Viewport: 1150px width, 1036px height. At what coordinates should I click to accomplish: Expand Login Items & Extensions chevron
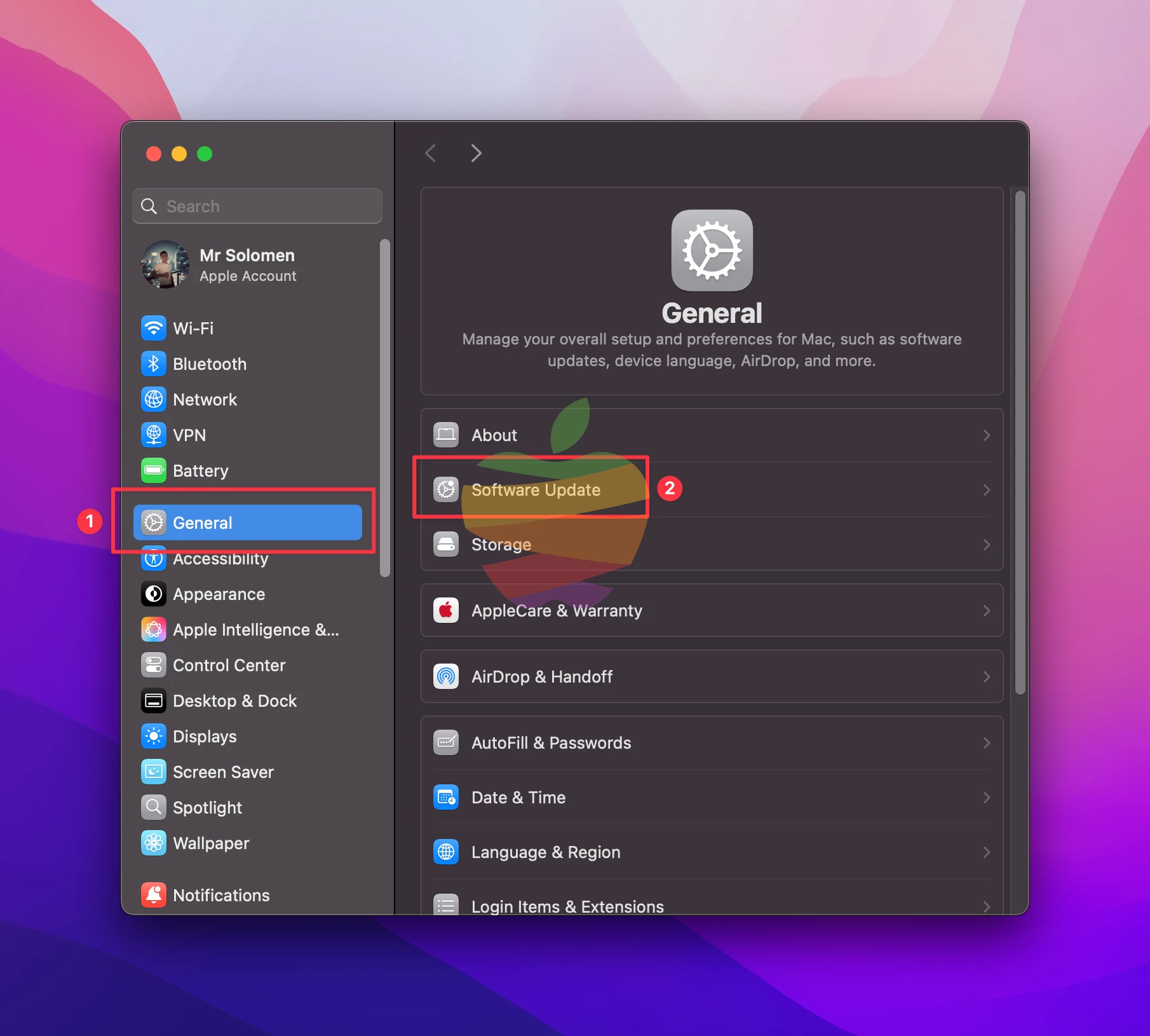(987, 907)
